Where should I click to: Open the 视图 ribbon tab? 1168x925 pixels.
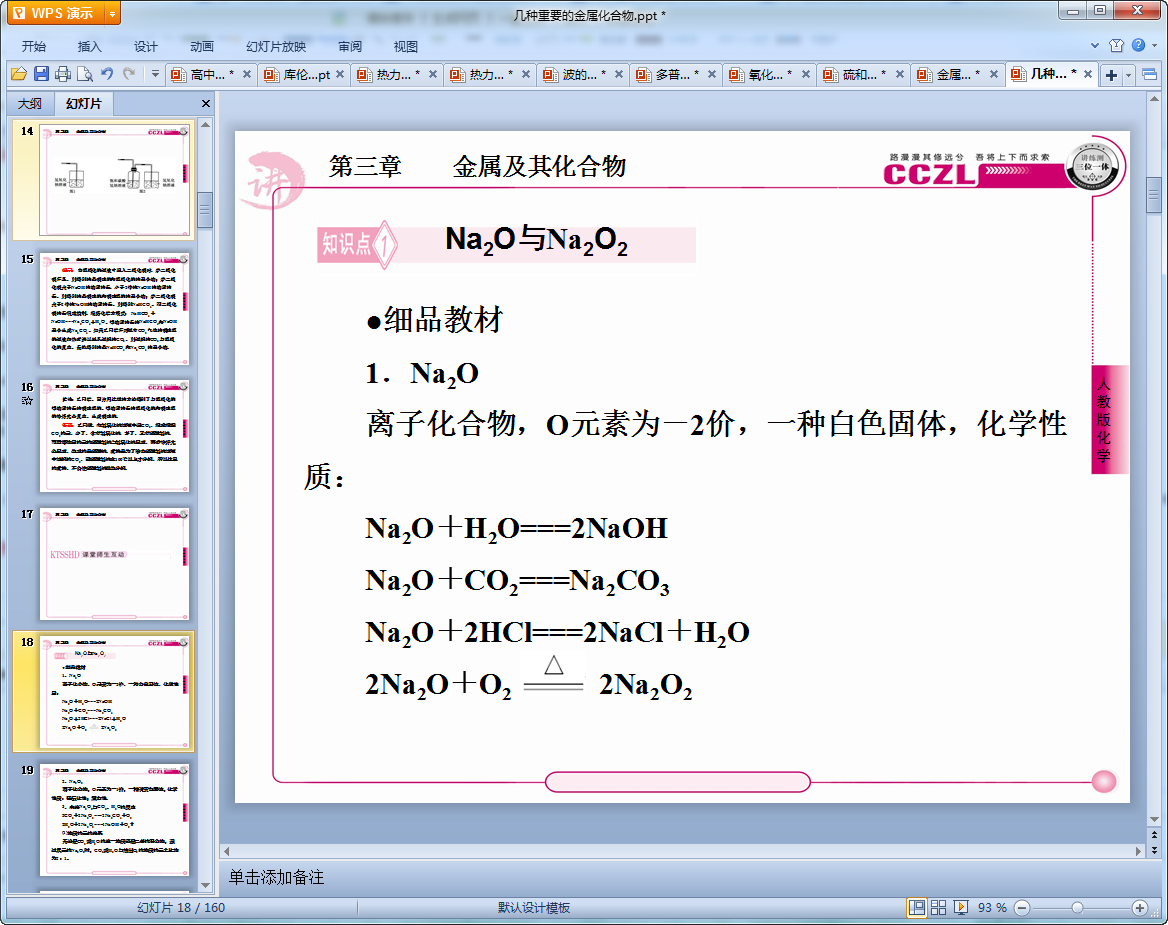pos(405,46)
